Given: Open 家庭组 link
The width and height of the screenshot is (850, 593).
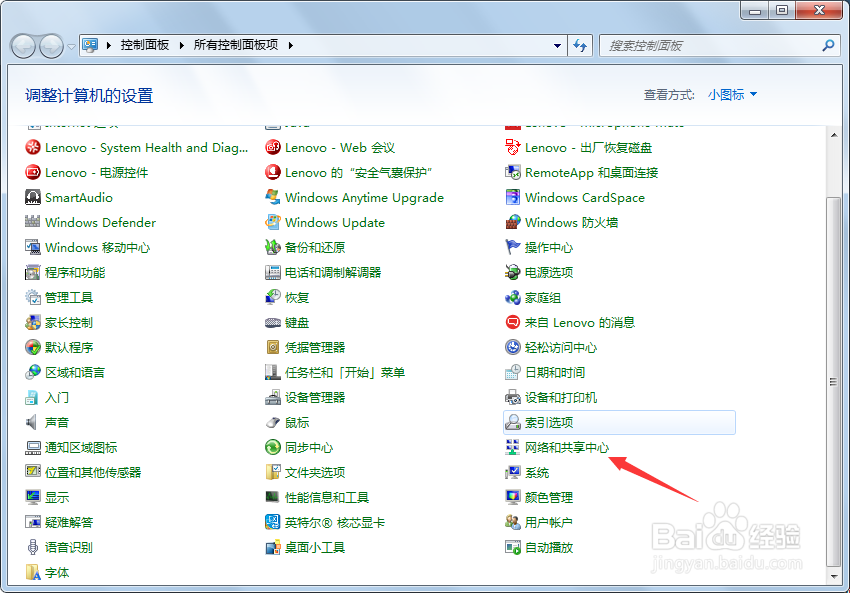Looking at the screenshot, I should coord(543,298).
